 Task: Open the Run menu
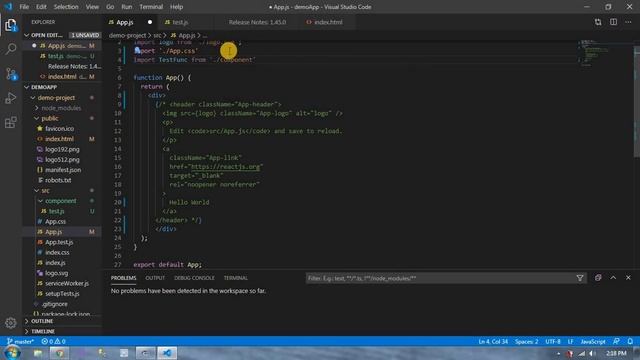click(x=127, y=7)
